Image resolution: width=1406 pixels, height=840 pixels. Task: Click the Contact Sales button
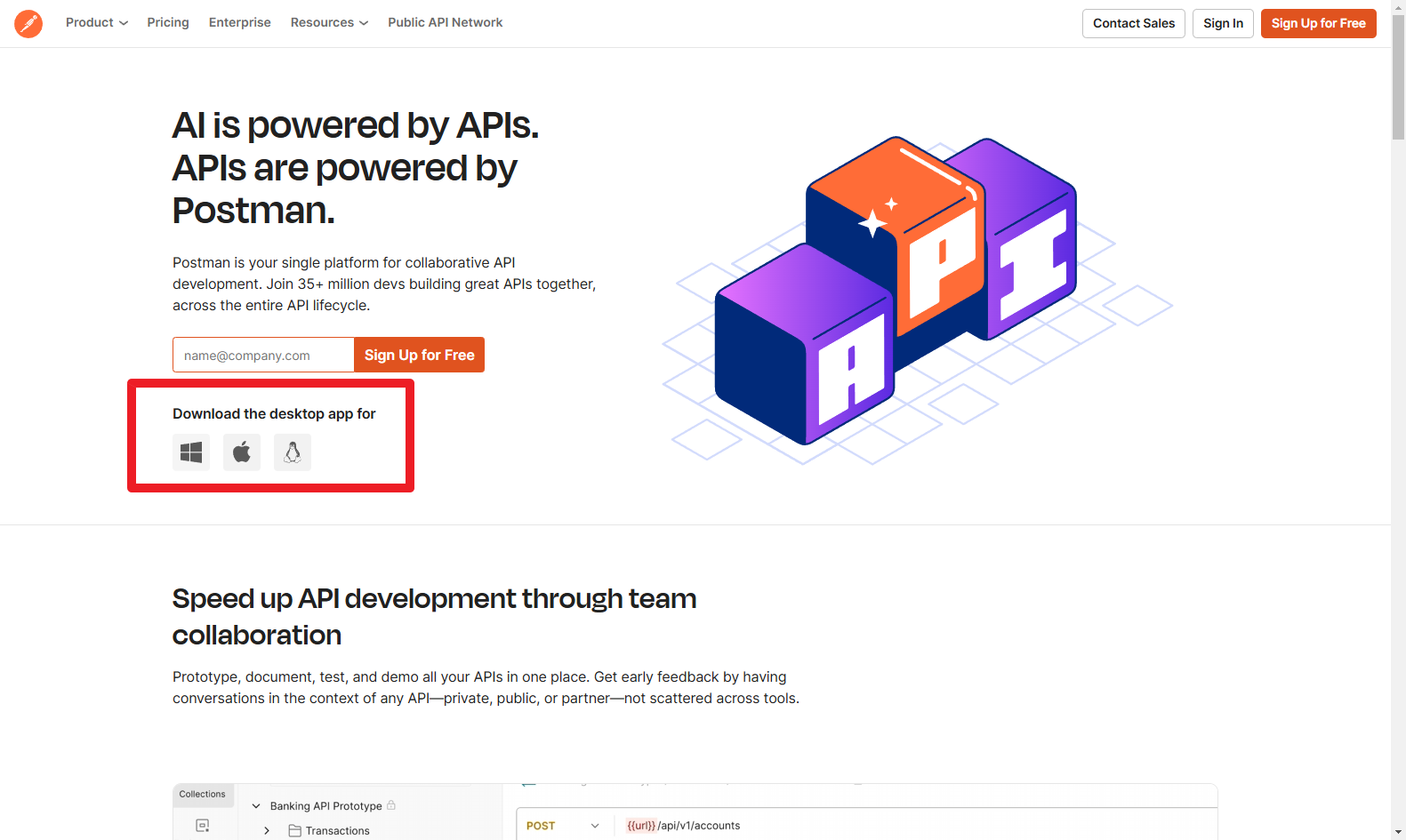1134,23
